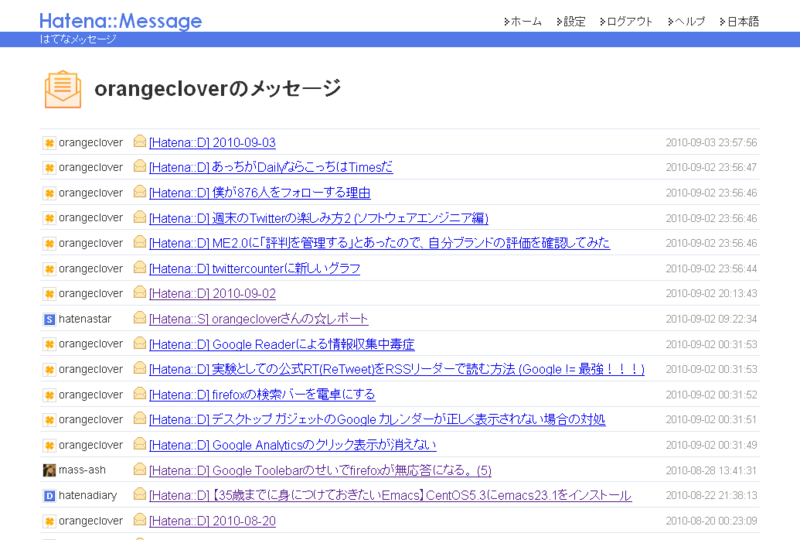Click orangeclover avatar in 2010-08-20 row
This screenshot has height=540, width=800.
pyautogui.click(x=49, y=521)
